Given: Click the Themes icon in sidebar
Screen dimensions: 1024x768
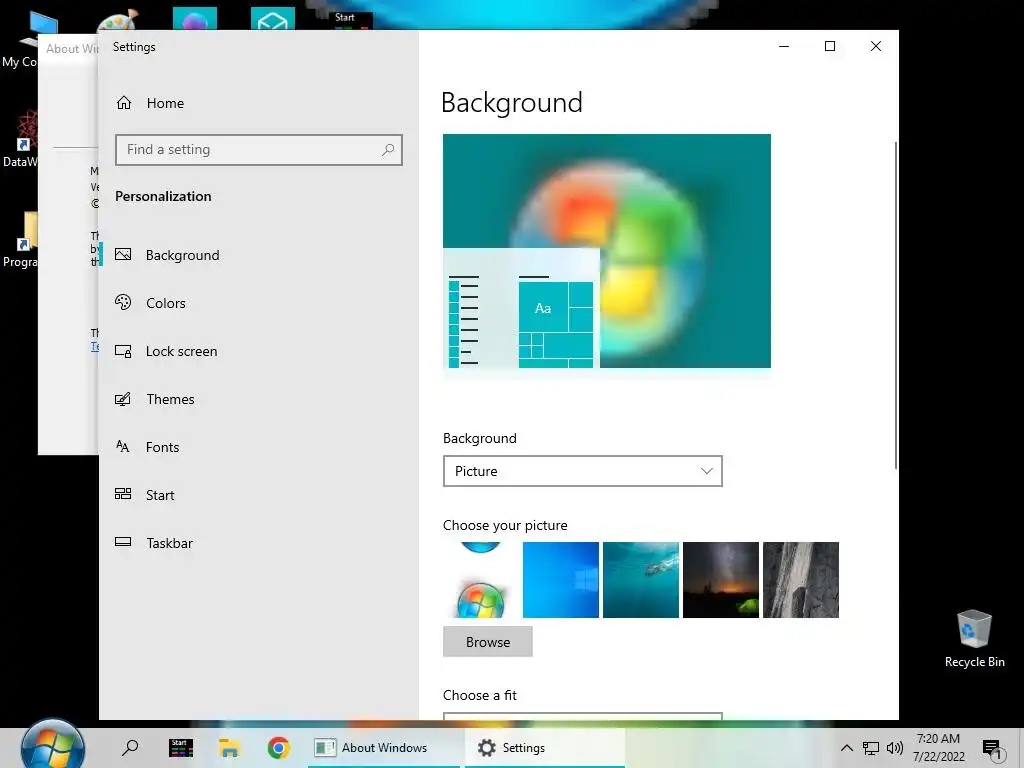Looking at the screenshot, I should click(123, 399).
